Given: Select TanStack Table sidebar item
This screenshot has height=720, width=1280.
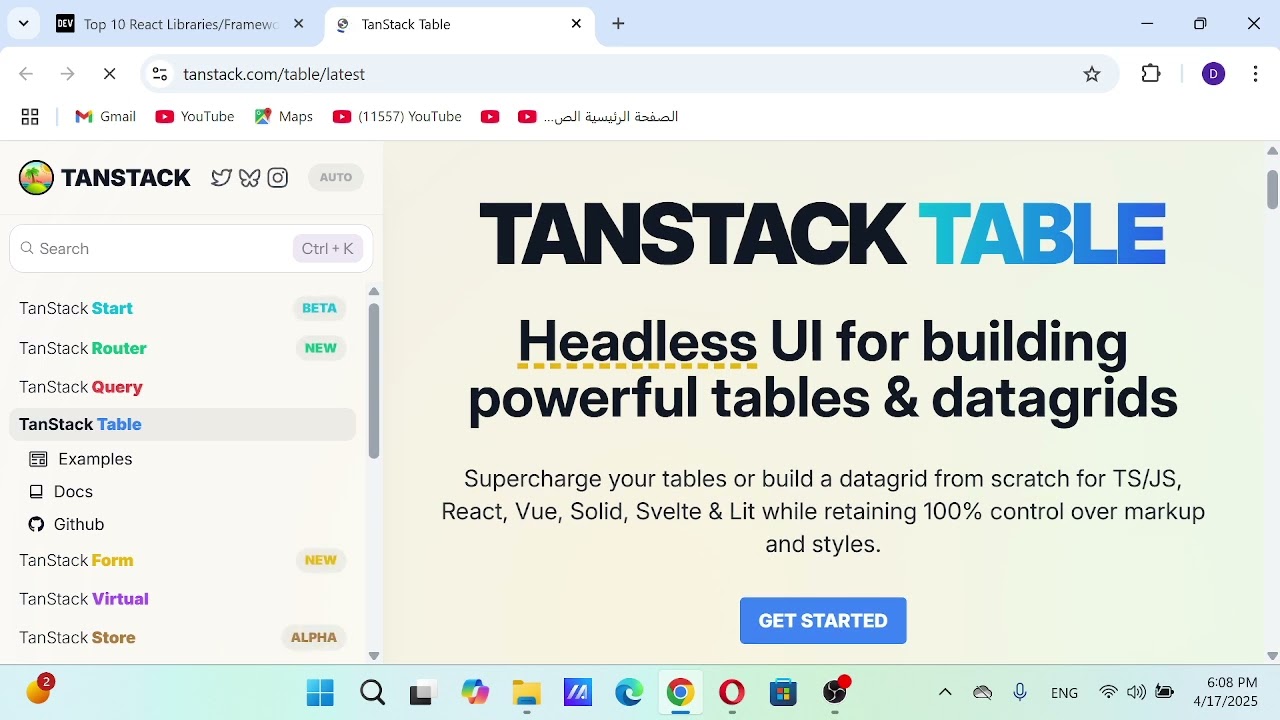Looking at the screenshot, I should click(182, 424).
